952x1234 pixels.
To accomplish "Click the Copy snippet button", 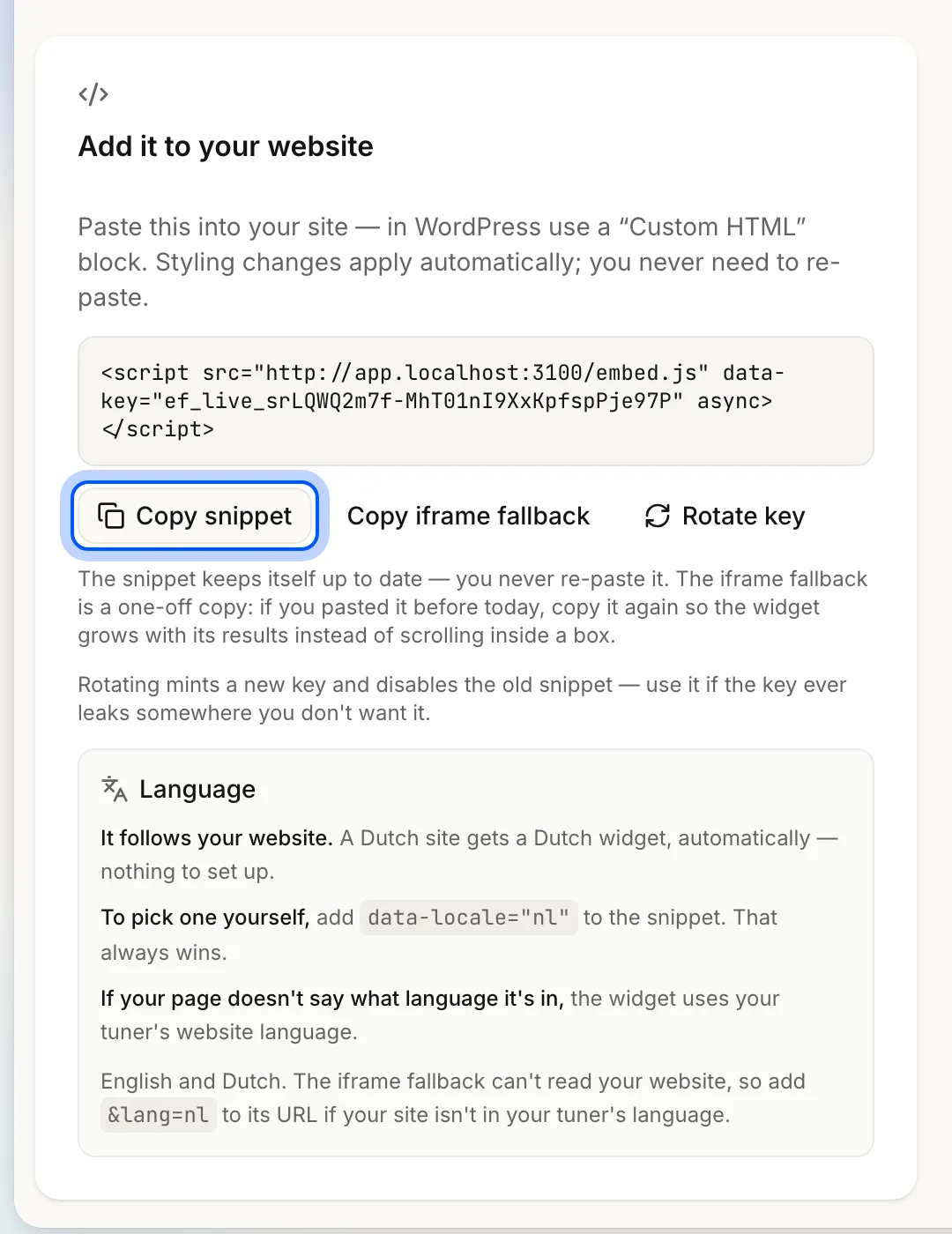I will point(195,516).
